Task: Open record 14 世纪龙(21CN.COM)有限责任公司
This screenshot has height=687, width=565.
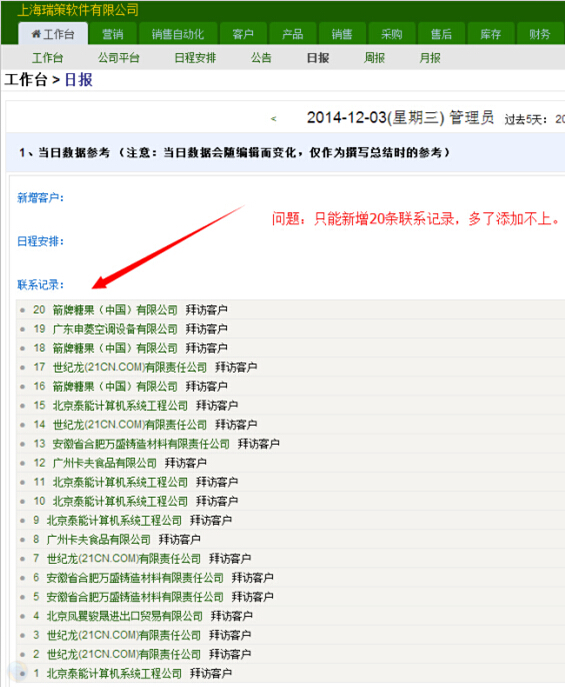Action: (130, 425)
